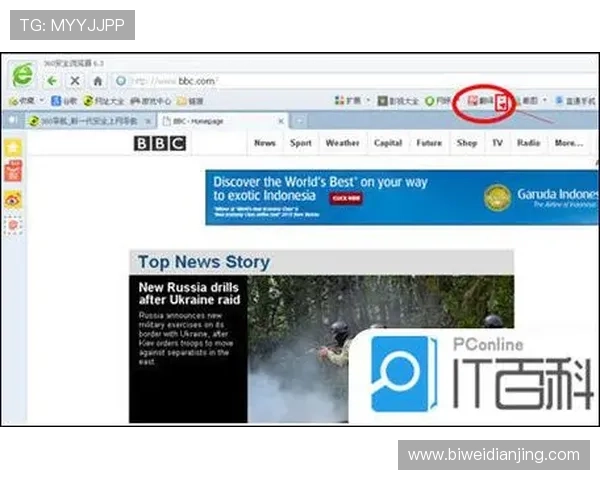The height and width of the screenshot is (480, 600).
Task: Open the yellow star favorites sidebar icon
Action: point(14,147)
